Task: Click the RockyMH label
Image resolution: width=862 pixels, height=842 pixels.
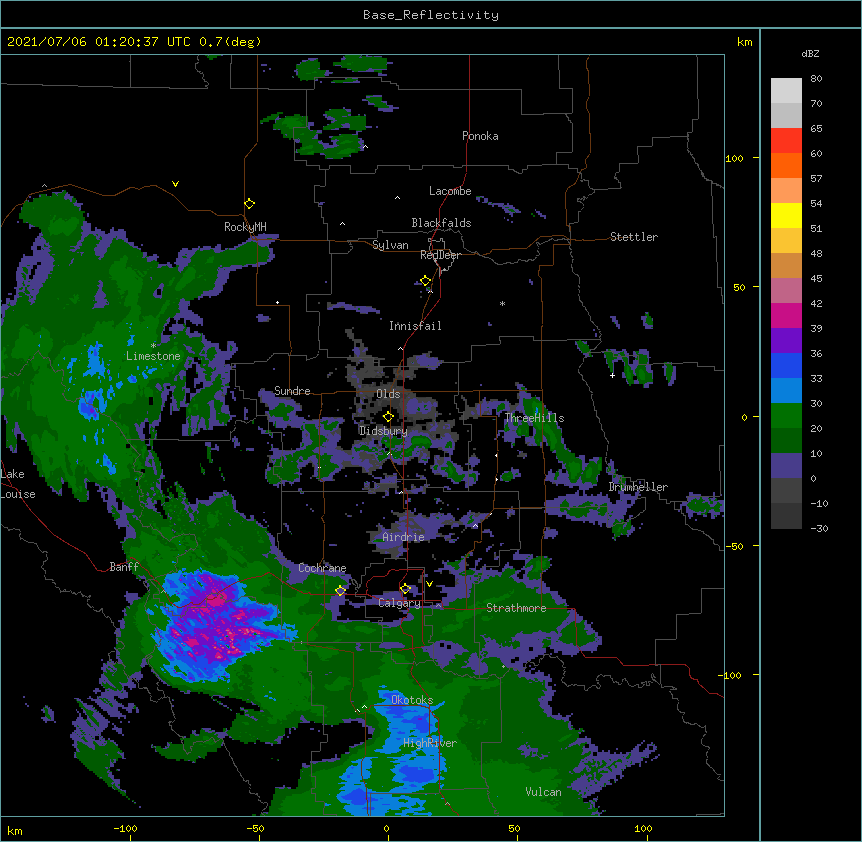Action: tap(245, 227)
